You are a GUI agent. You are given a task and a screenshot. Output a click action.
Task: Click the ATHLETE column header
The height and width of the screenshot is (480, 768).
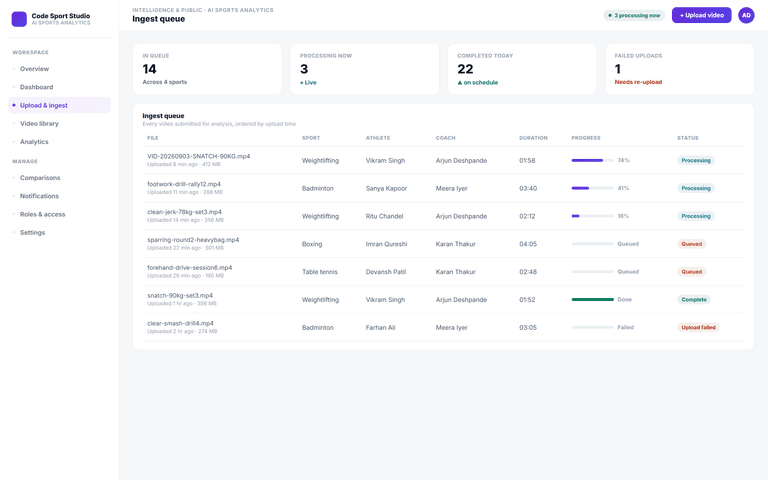[378, 138]
